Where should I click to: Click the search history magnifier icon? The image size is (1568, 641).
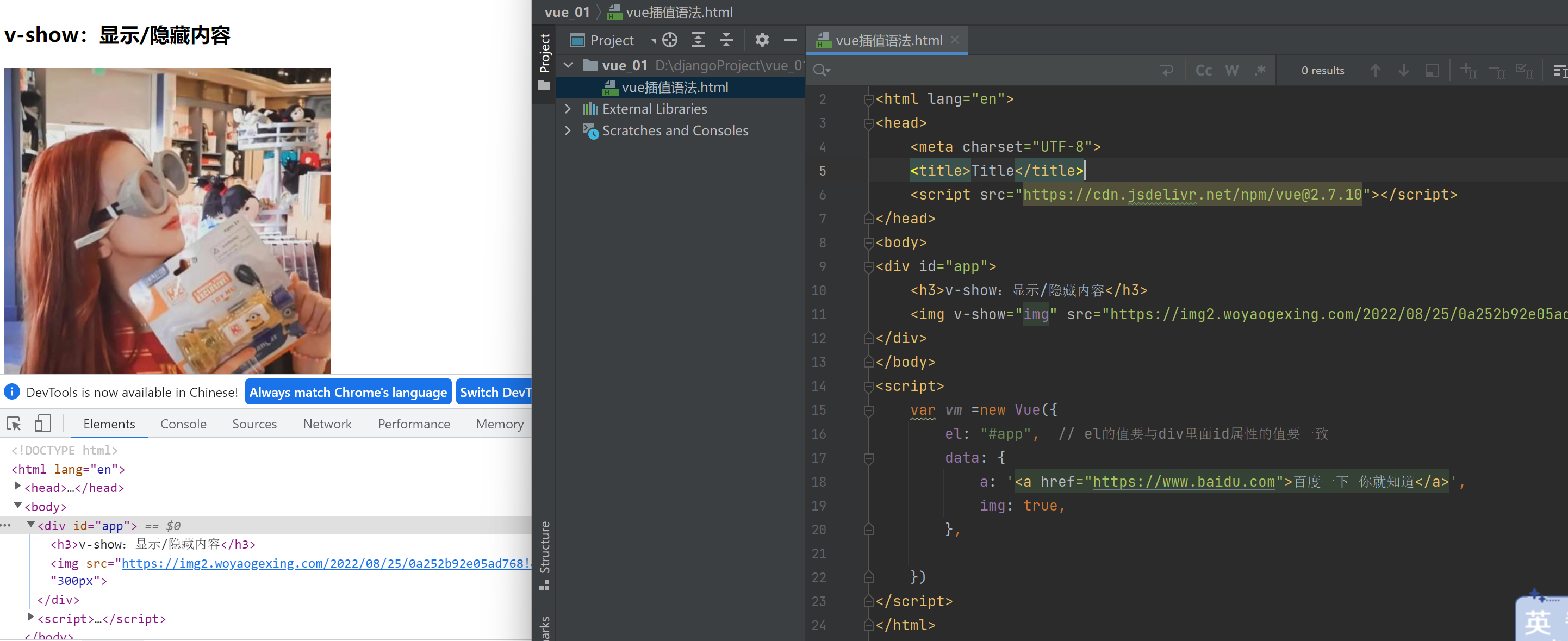pos(821,71)
